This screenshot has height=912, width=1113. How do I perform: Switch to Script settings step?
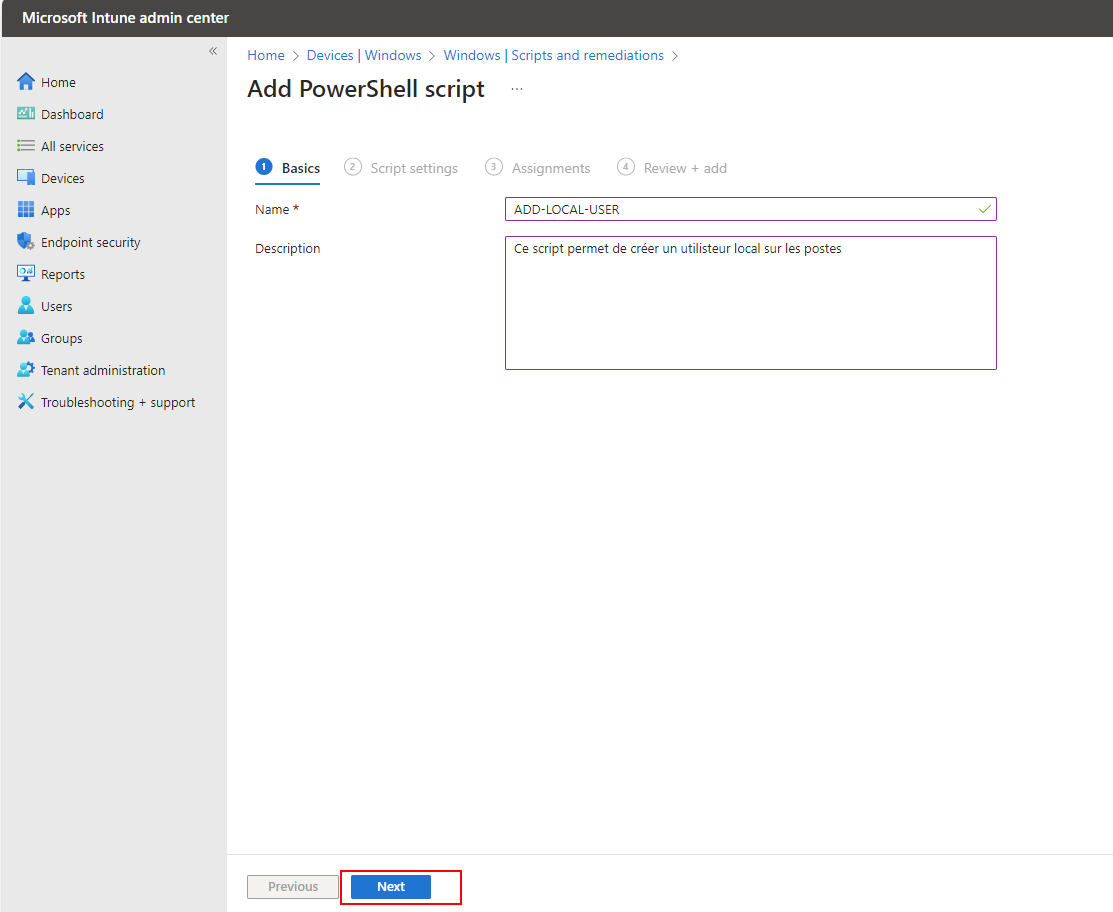401,168
